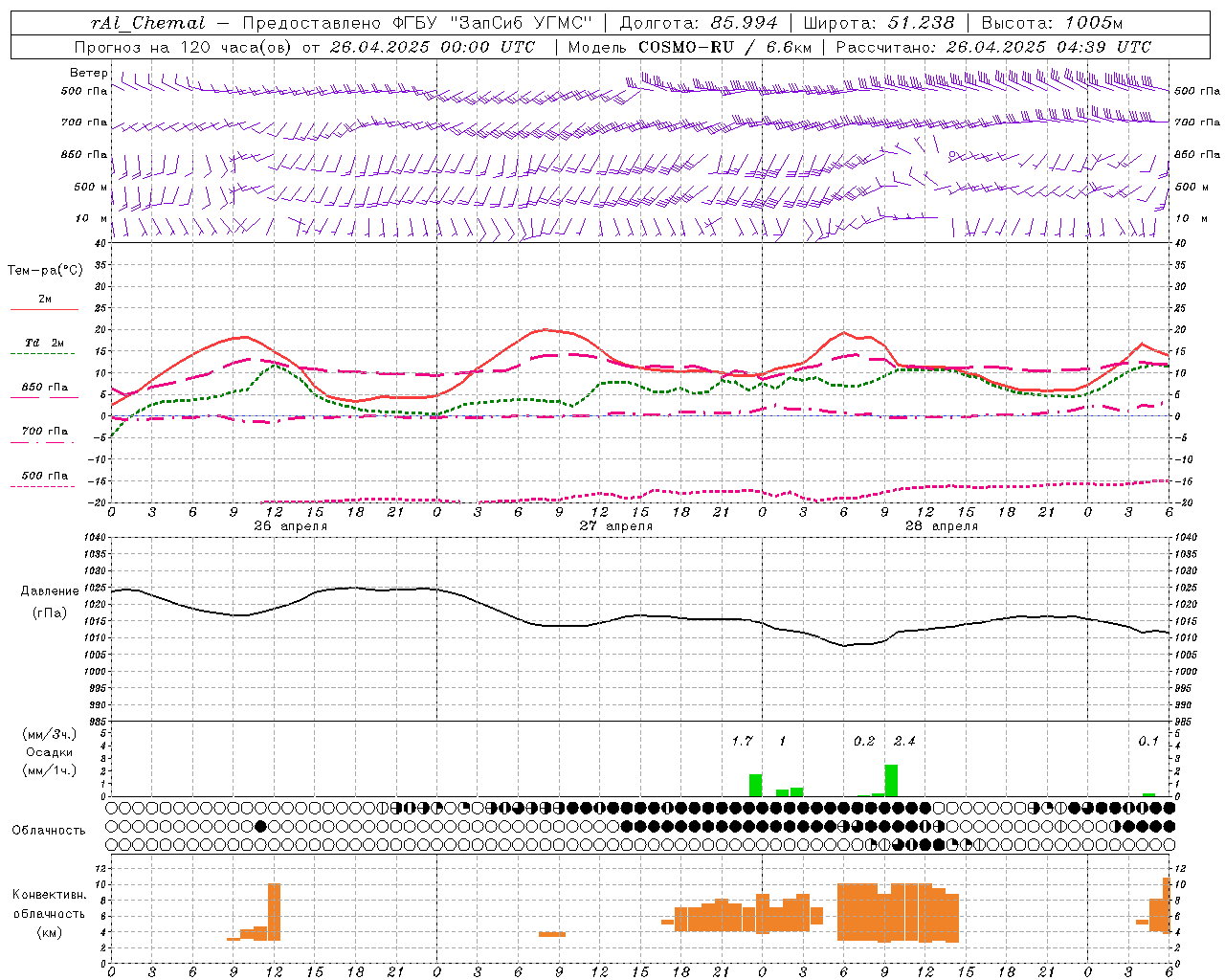
Task: Select the Долгота: 85.994 header value
Action: point(701,23)
